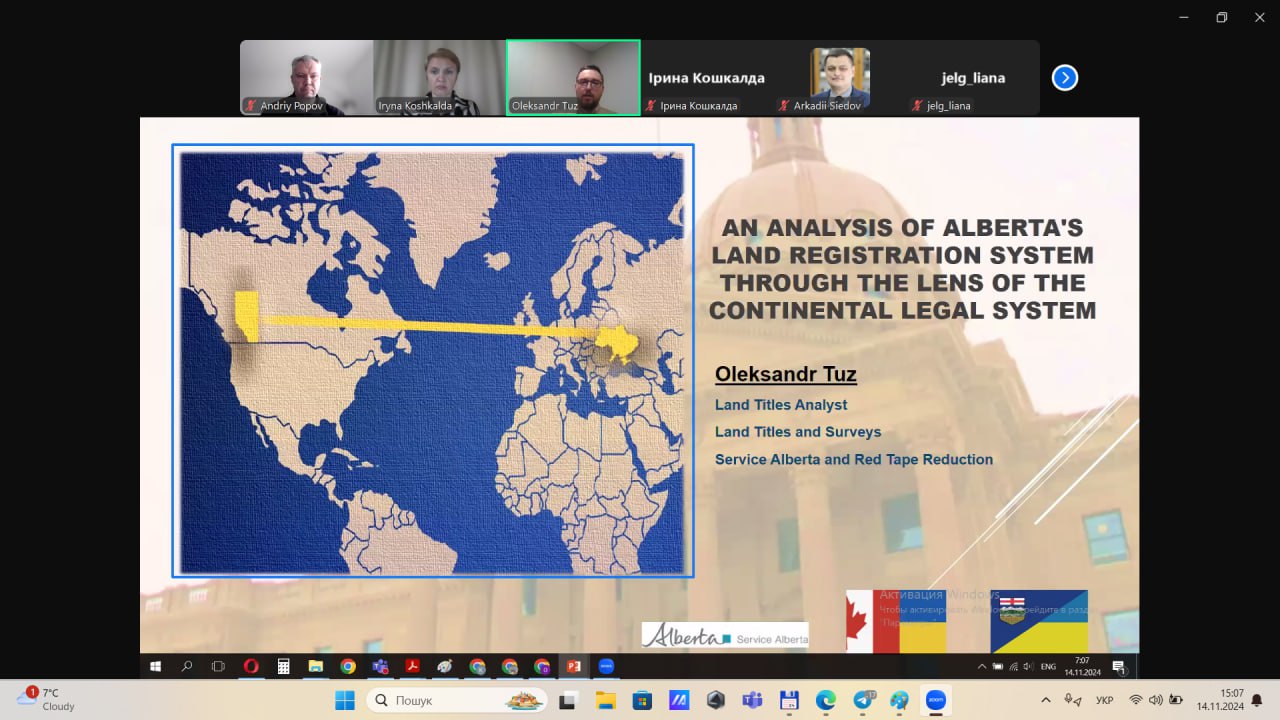Open the 7°C Cloudy weather widget
The image size is (1280, 720).
[46, 699]
